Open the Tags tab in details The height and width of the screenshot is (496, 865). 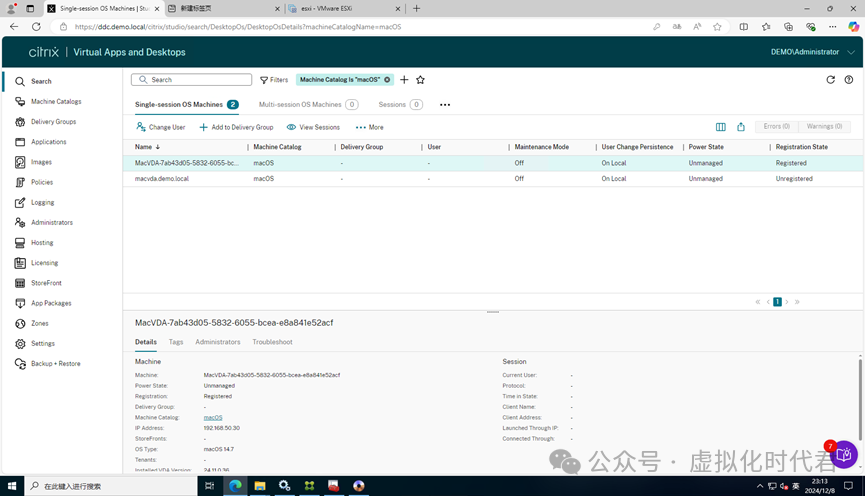point(176,342)
